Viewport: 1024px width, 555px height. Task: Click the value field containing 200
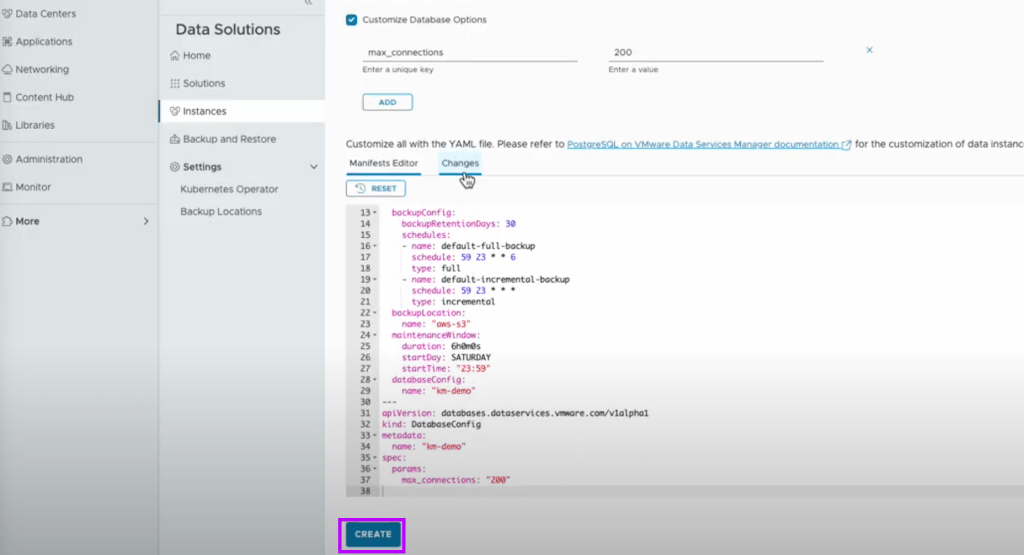click(x=715, y=52)
